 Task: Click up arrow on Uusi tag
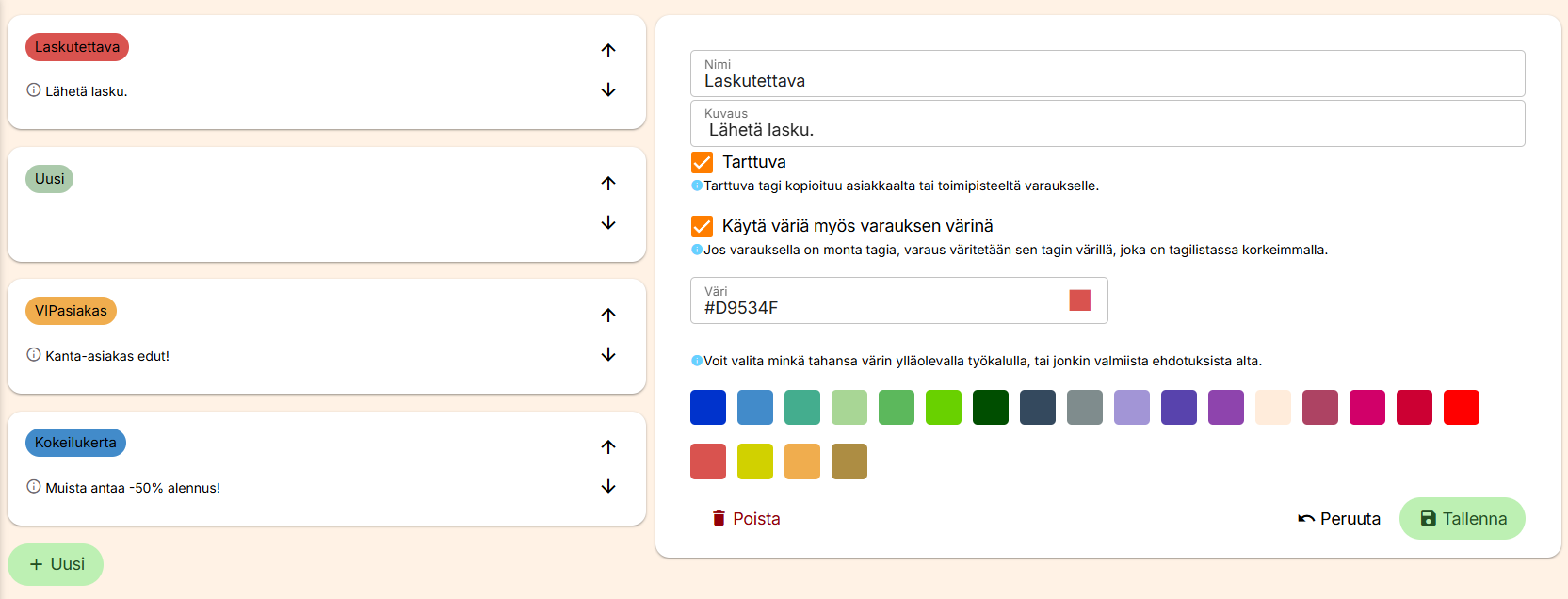click(608, 183)
